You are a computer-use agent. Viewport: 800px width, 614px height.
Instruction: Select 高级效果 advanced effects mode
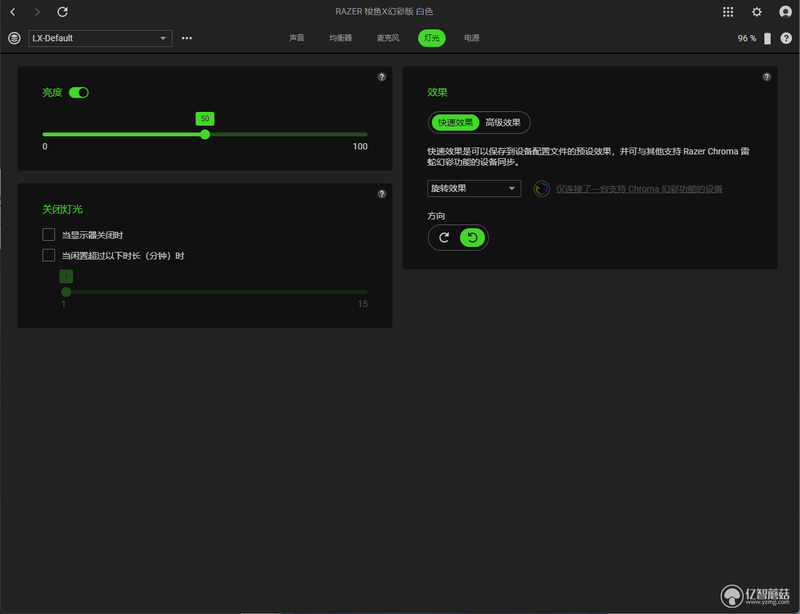coord(503,122)
